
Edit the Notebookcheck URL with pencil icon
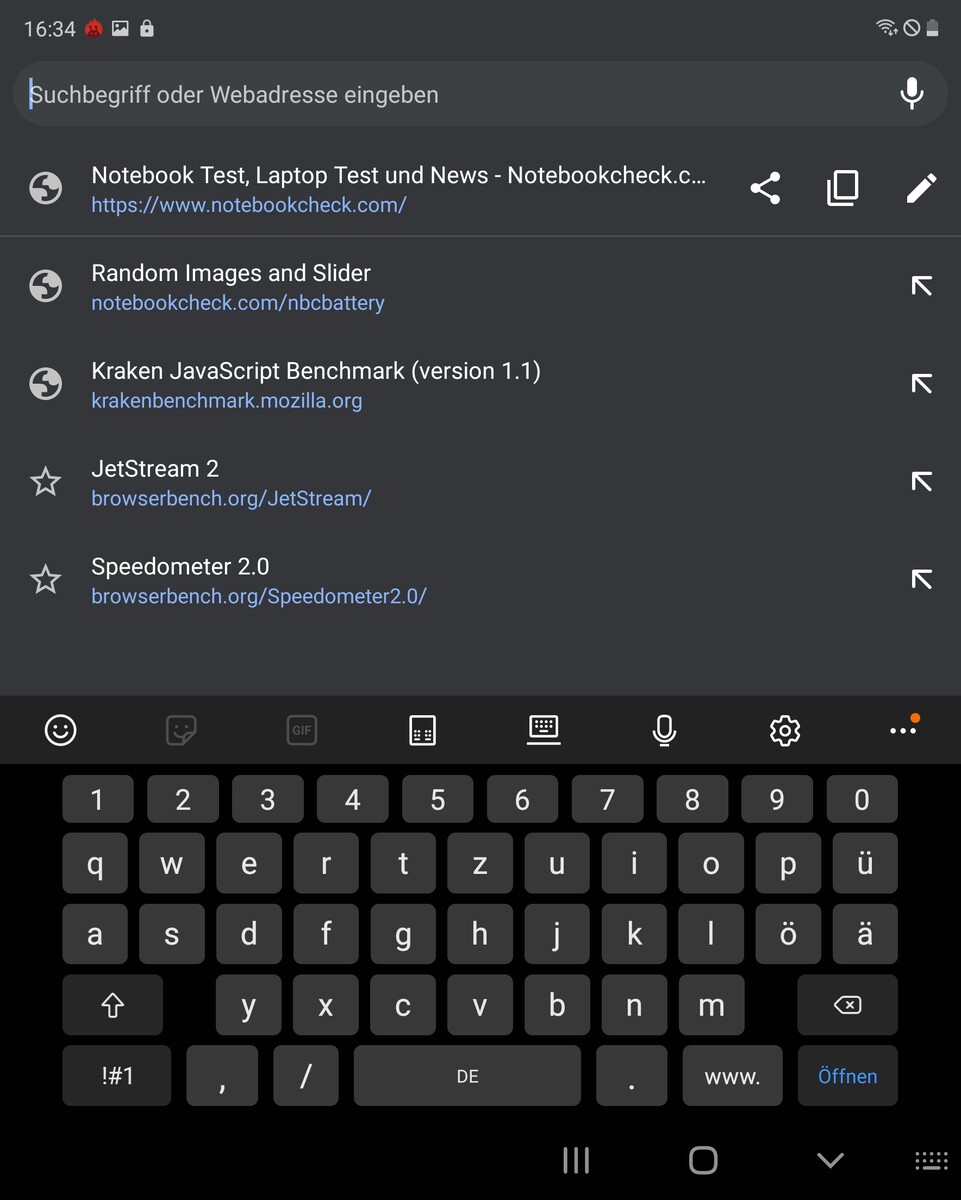921,188
